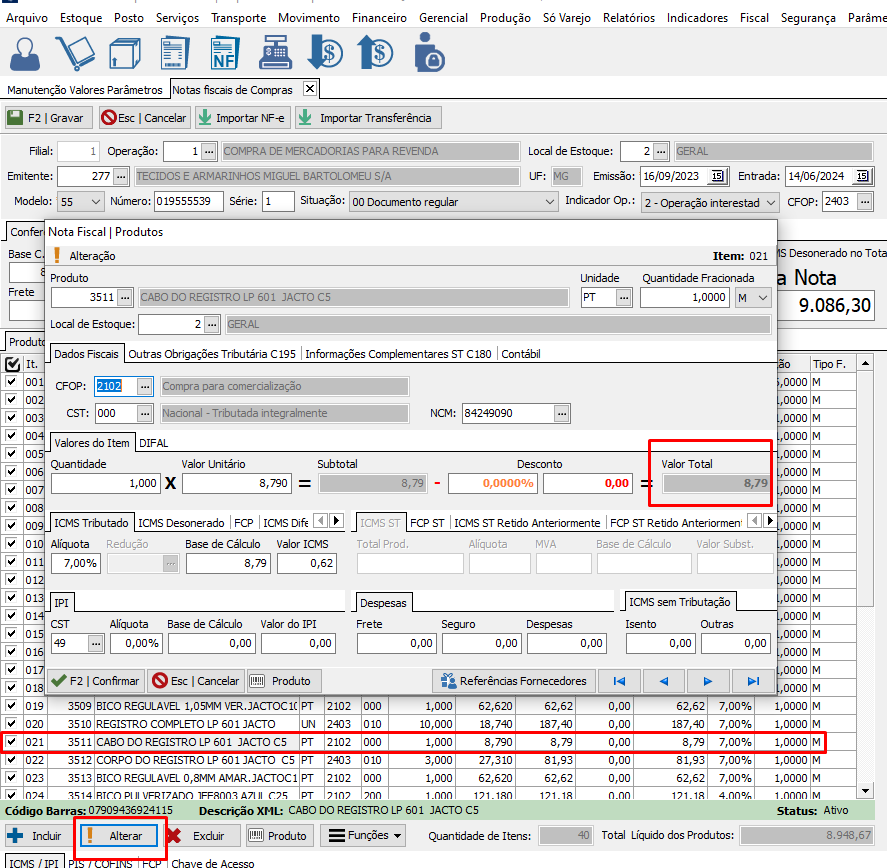Toggle checkbox for item 021 row
887x868 pixels.
coord(12,742)
